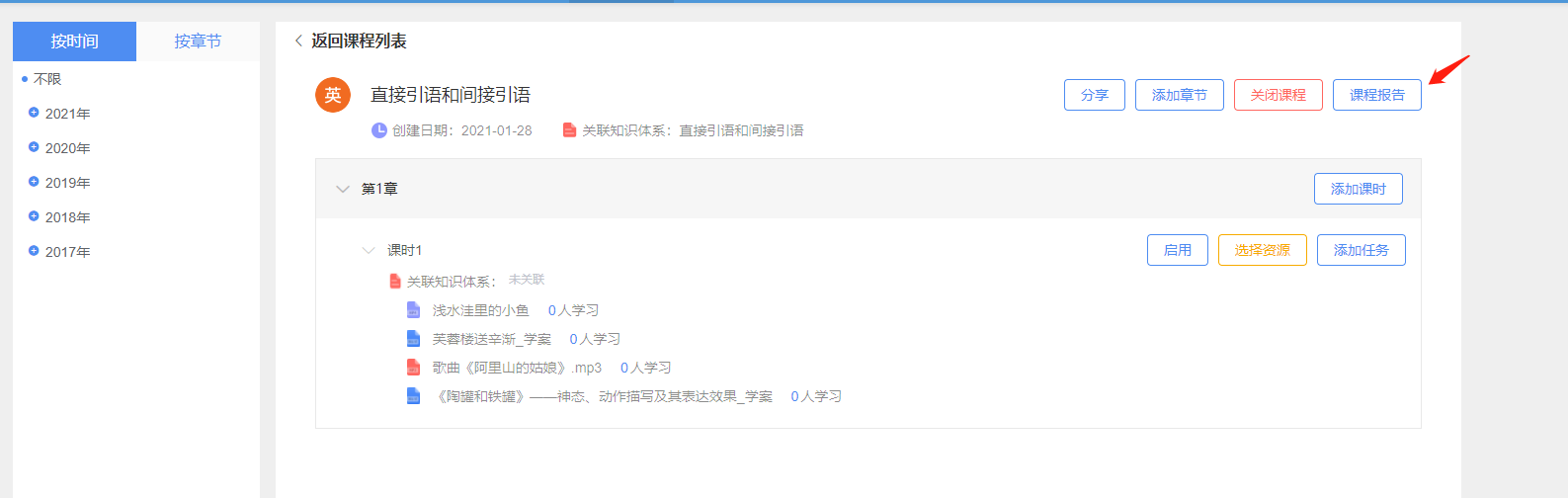Select the 不限 time filter

click(46, 79)
